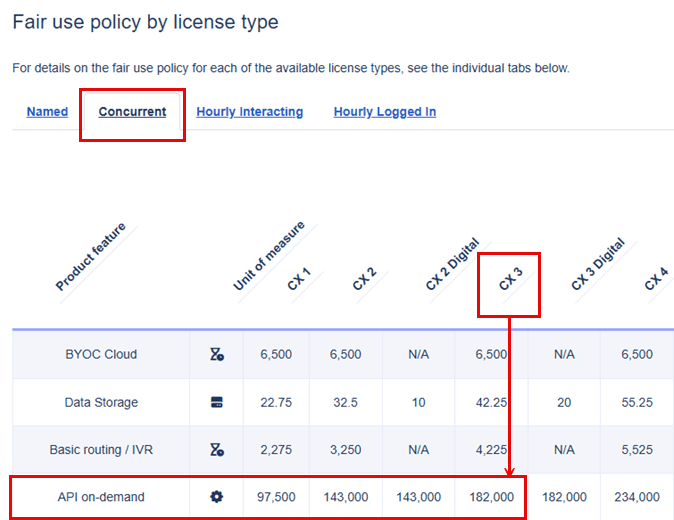Screen dimensions: 674x520
Task: Click the Data Storage feature cell
Action: pos(100,402)
